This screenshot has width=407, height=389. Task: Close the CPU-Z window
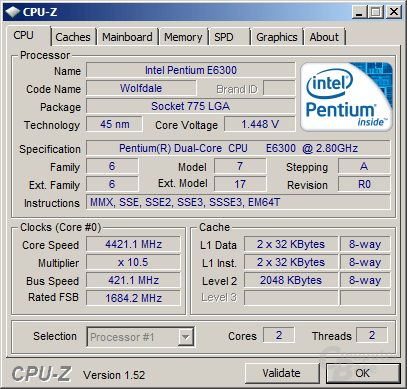click(x=394, y=12)
